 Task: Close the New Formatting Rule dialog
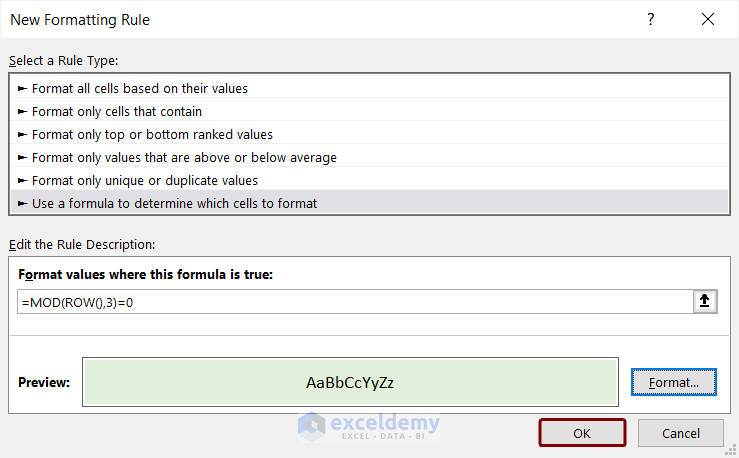pyautogui.click(x=708, y=19)
